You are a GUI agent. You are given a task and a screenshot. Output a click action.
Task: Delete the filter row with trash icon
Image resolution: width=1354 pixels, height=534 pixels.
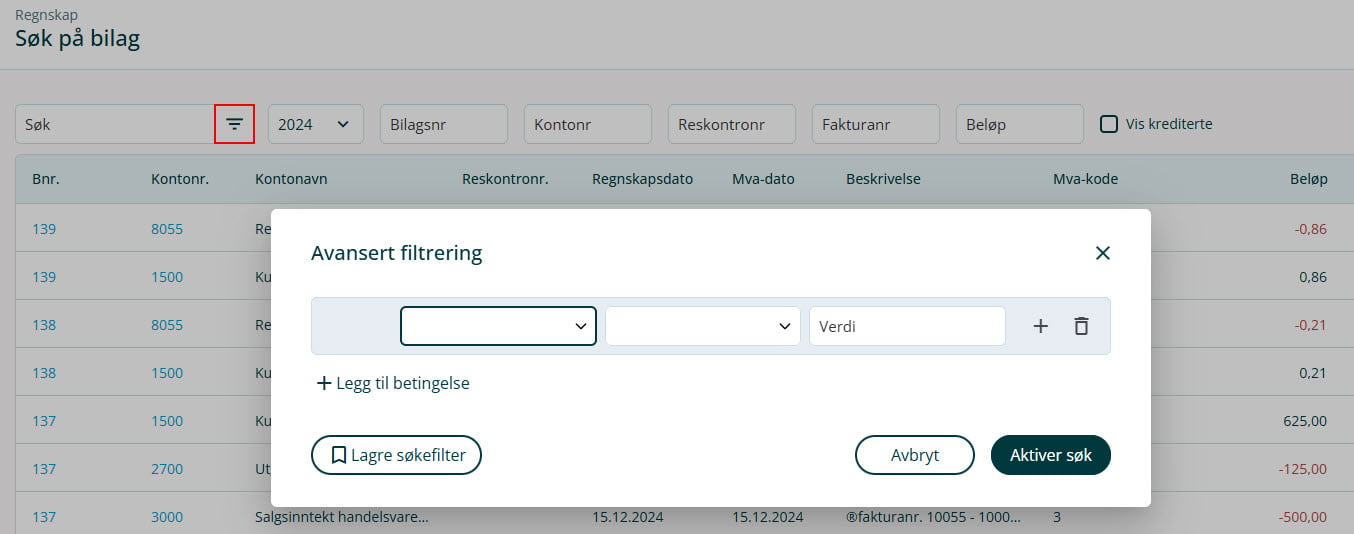tap(1081, 326)
